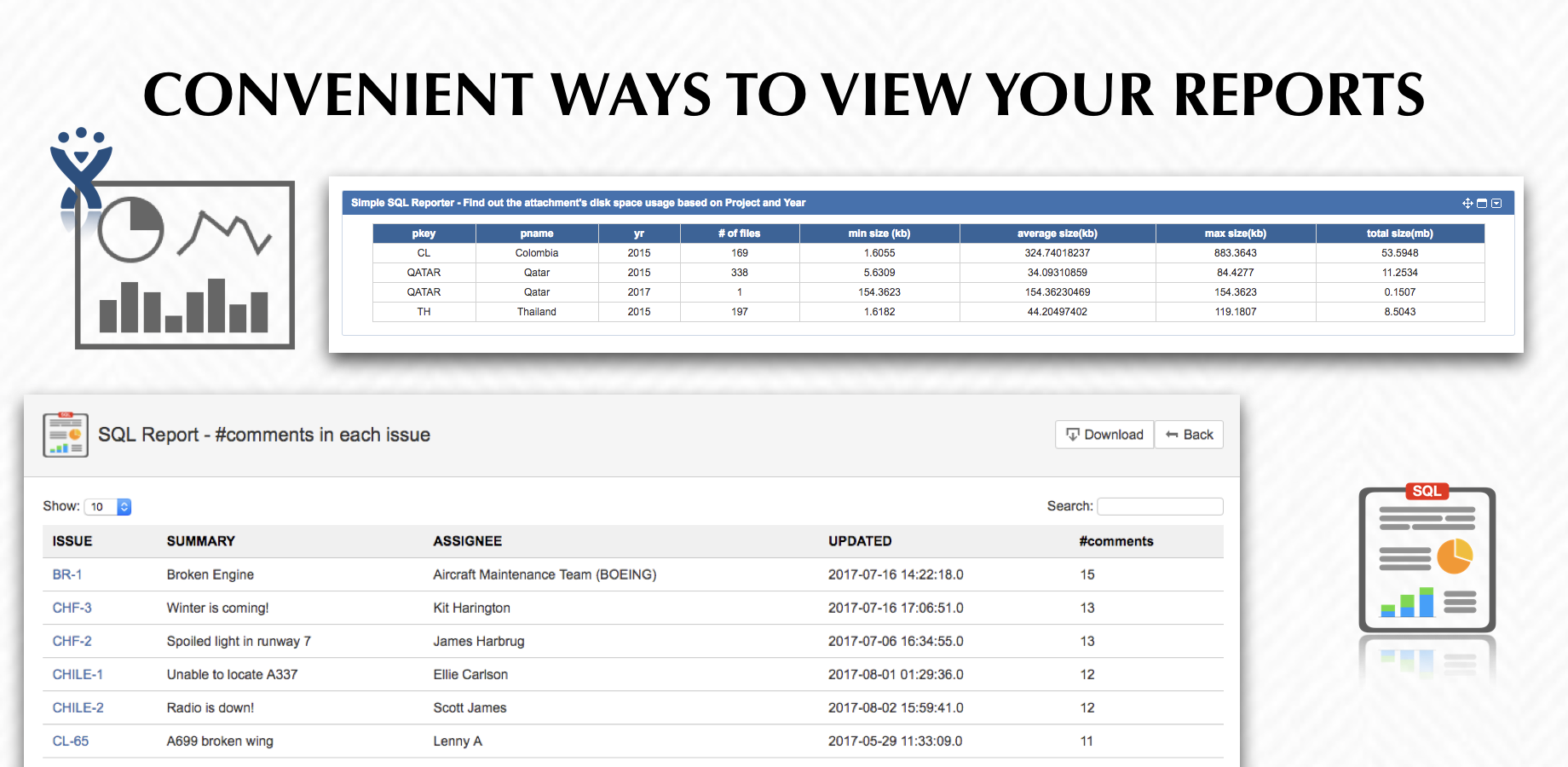Open the Show entries count dropdown
The width and height of the screenshot is (1568, 767).
(107, 506)
